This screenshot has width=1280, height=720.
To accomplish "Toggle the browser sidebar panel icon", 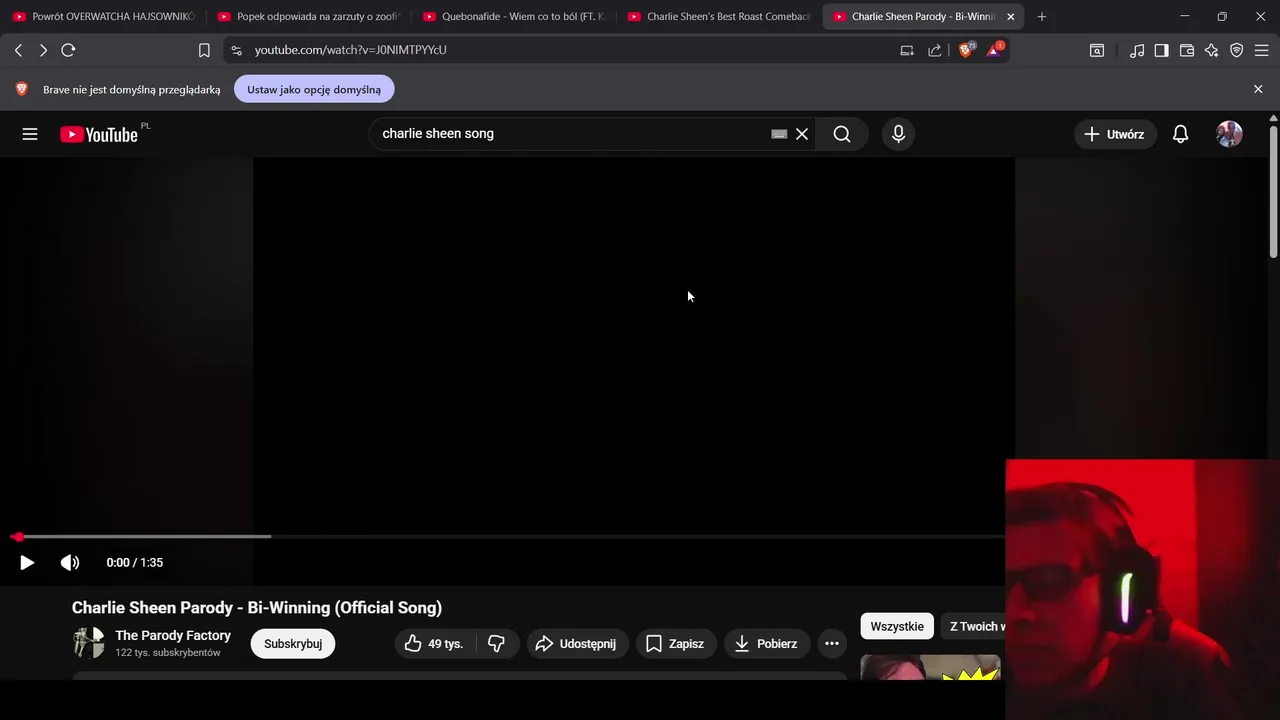I will 1161,50.
